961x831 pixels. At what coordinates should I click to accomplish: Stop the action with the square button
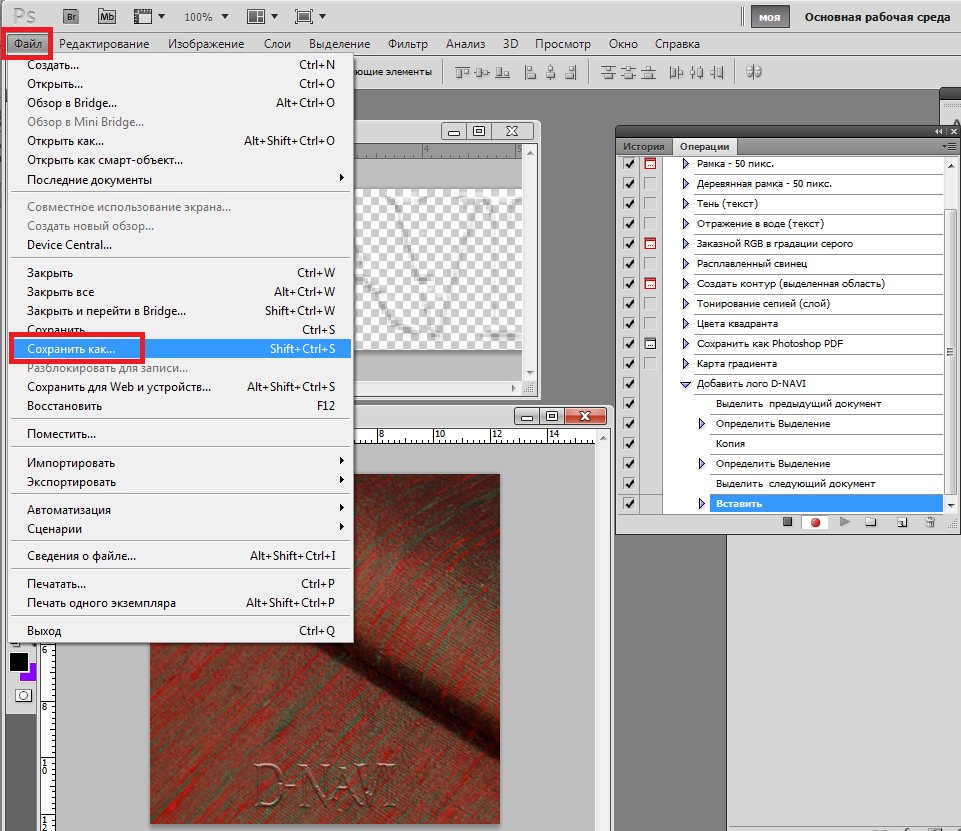(x=788, y=522)
